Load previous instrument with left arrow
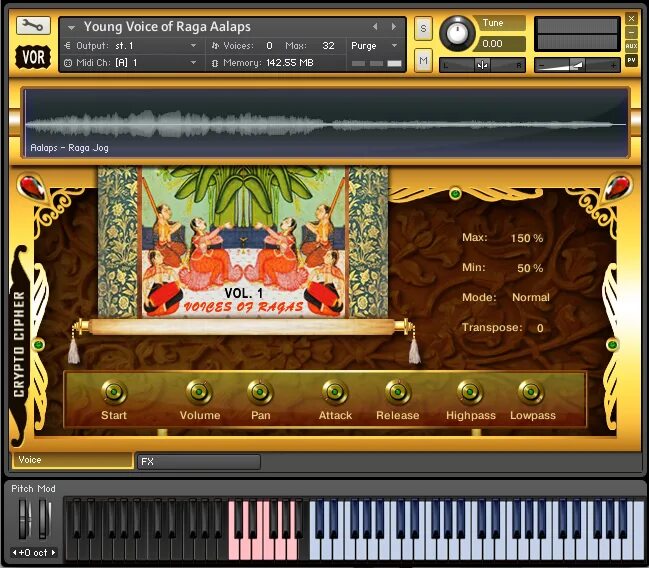 (x=375, y=26)
